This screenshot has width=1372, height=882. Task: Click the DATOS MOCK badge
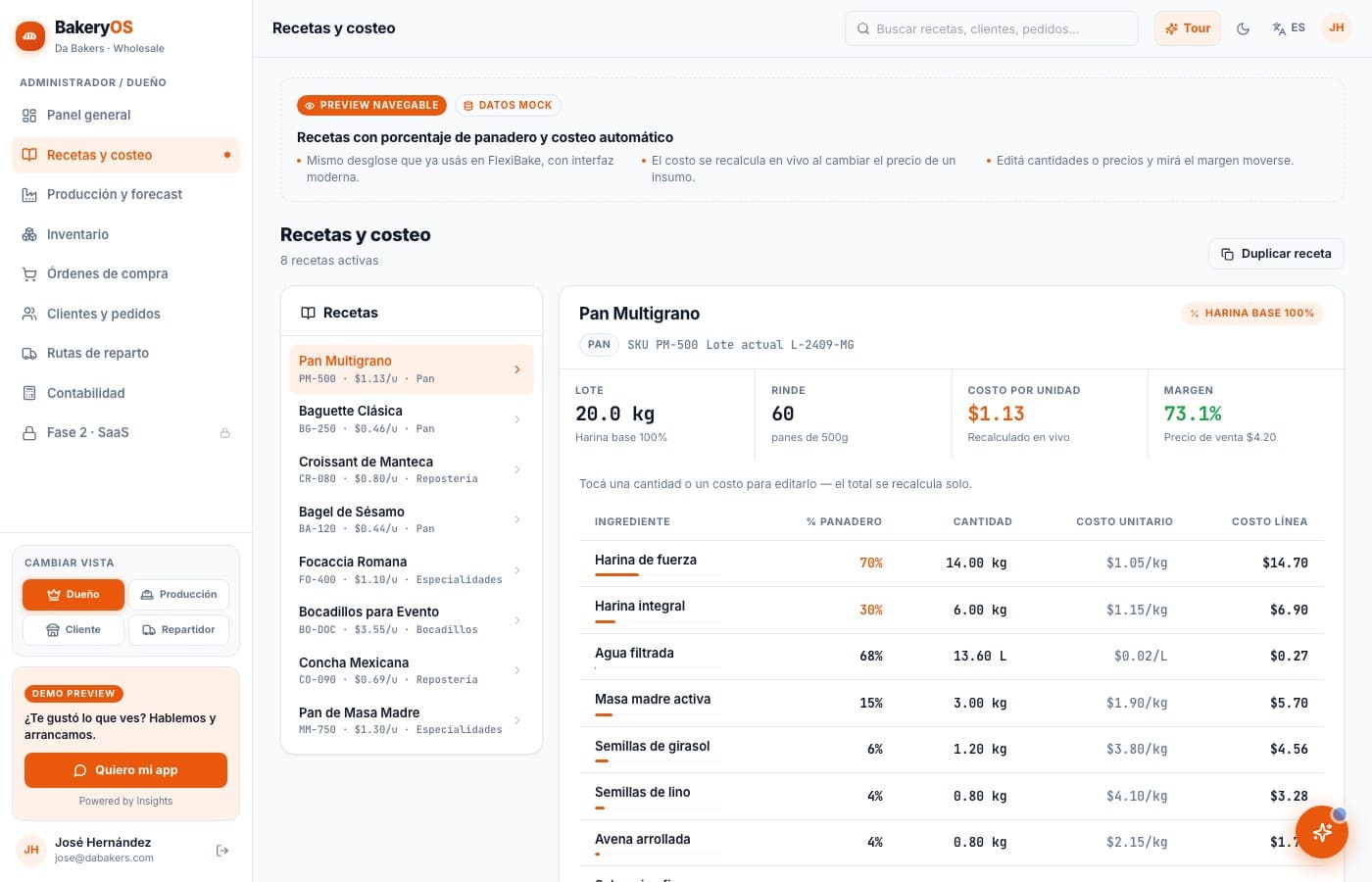[508, 105]
